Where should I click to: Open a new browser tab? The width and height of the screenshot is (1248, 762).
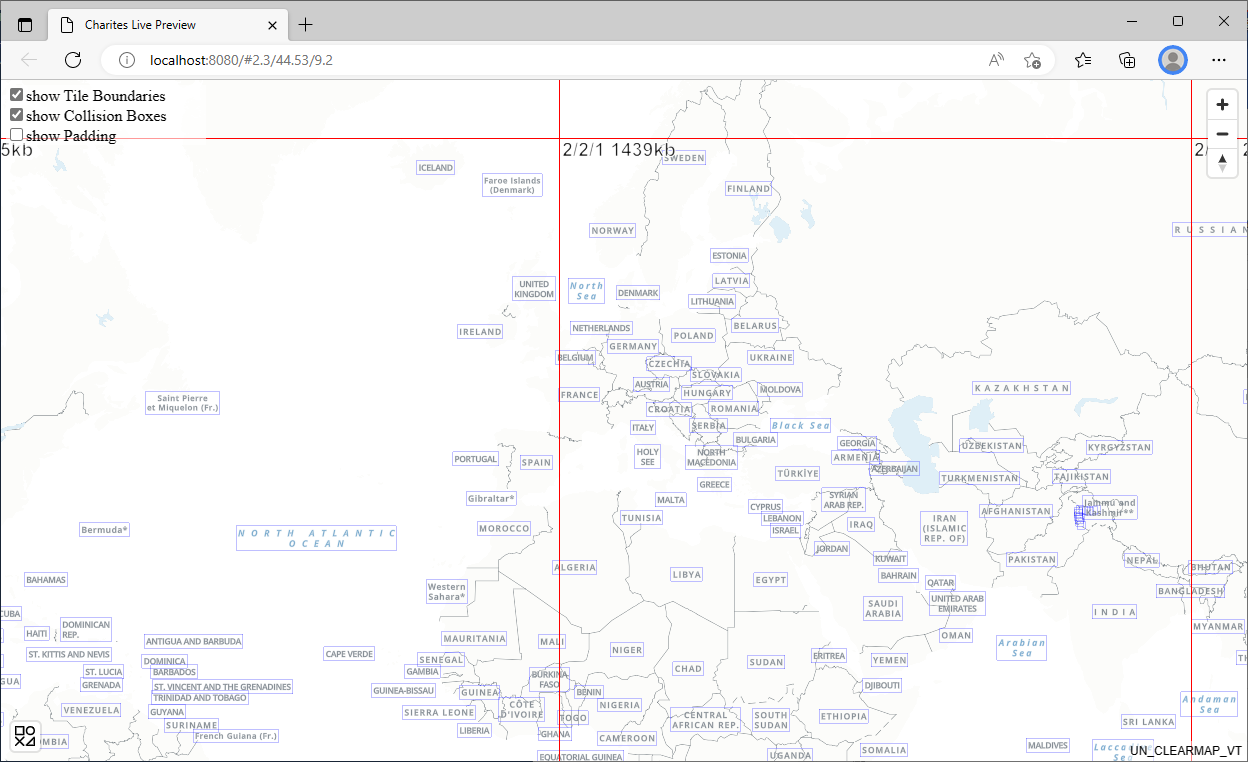[306, 25]
